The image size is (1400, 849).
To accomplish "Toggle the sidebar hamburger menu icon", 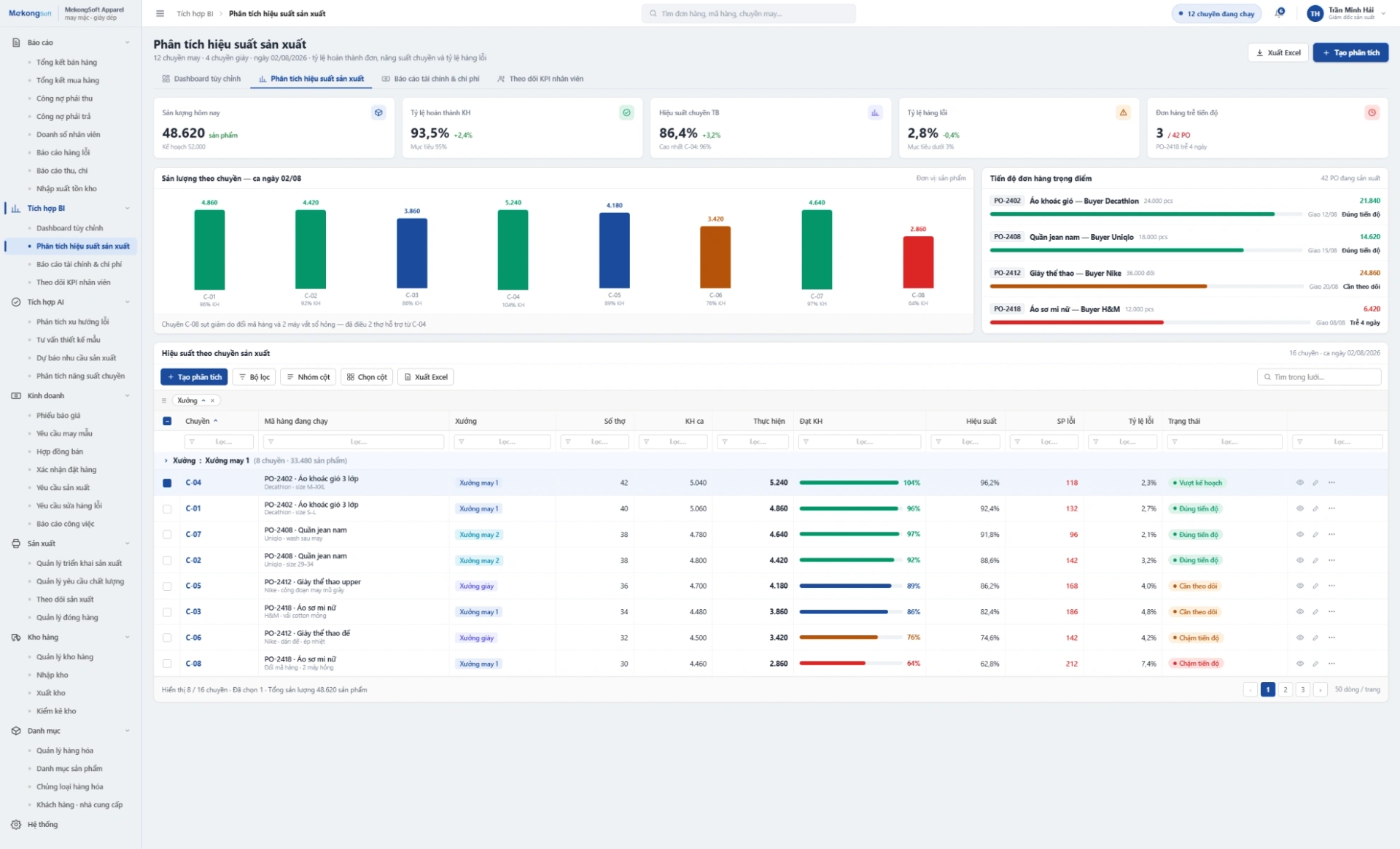I will tap(160, 14).
